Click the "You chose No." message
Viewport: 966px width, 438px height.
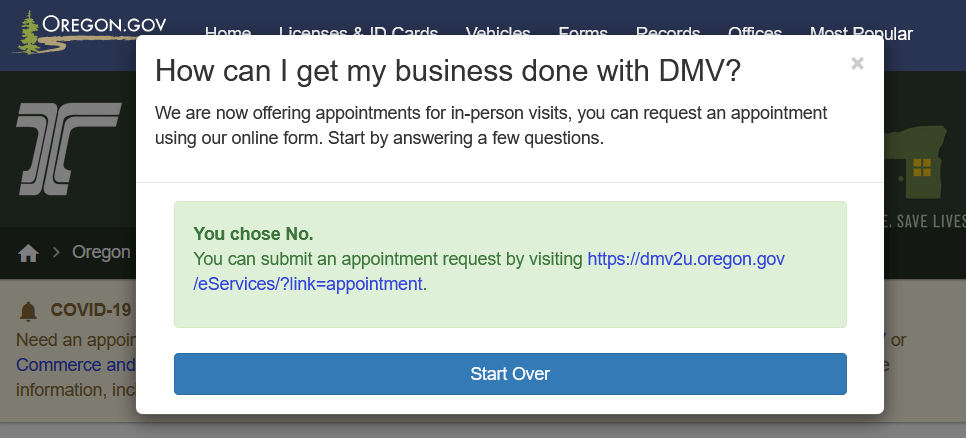pyautogui.click(x=253, y=234)
